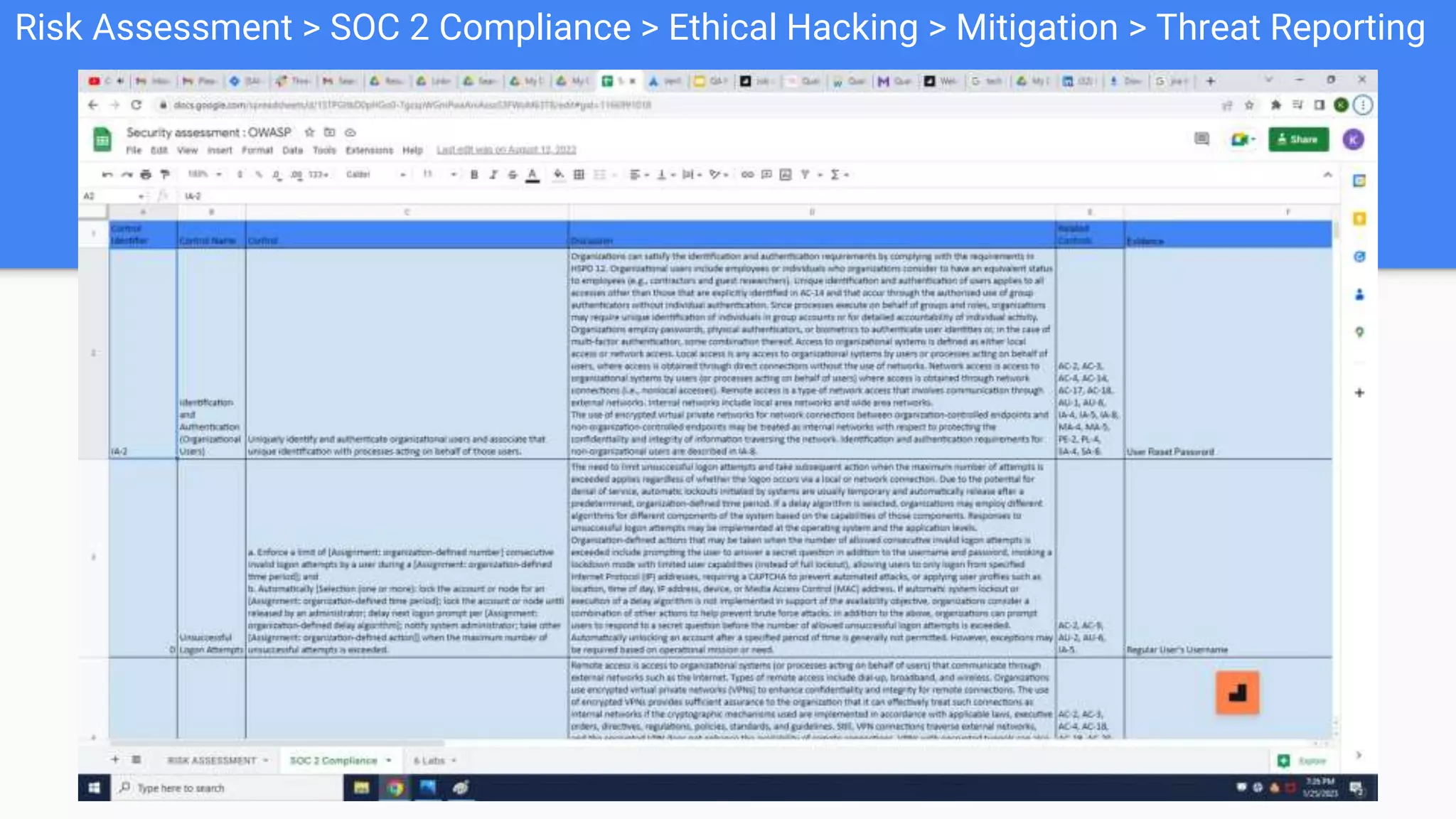Toggle italic formatting in toolbar

pos(493,175)
